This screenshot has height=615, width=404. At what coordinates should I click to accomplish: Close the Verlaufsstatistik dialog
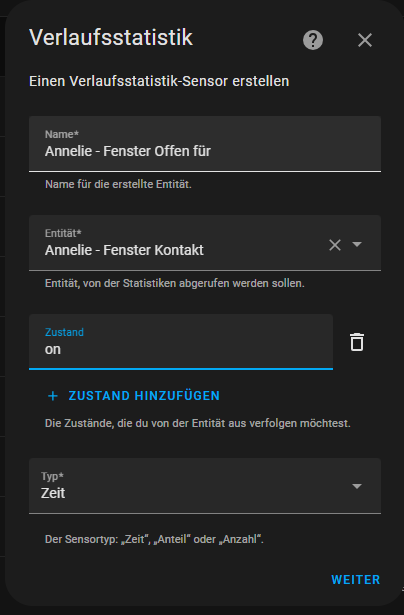(365, 40)
